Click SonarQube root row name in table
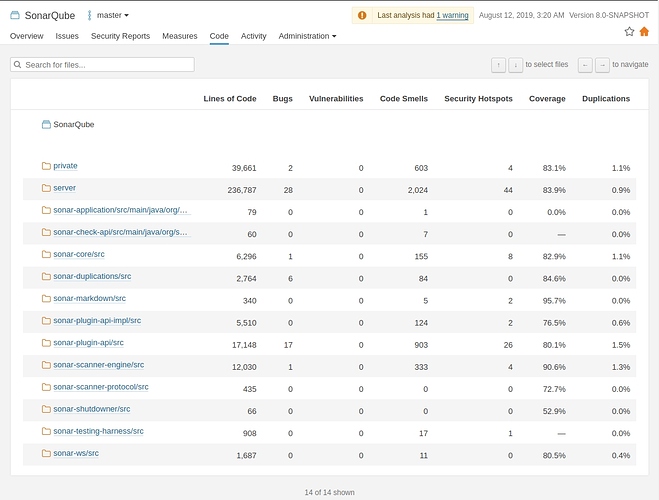This screenshot has width=659, height=500. coord(74,124)
